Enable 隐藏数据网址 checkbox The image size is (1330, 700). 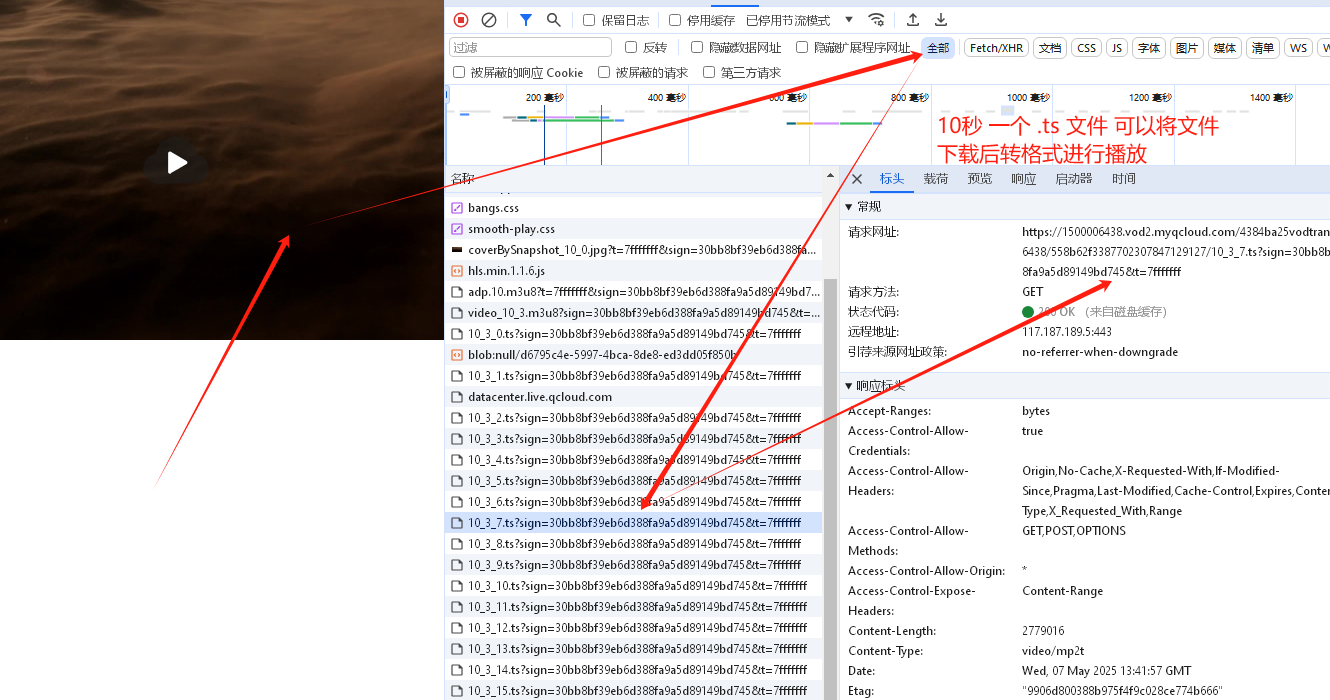click(x=697, y=47)
